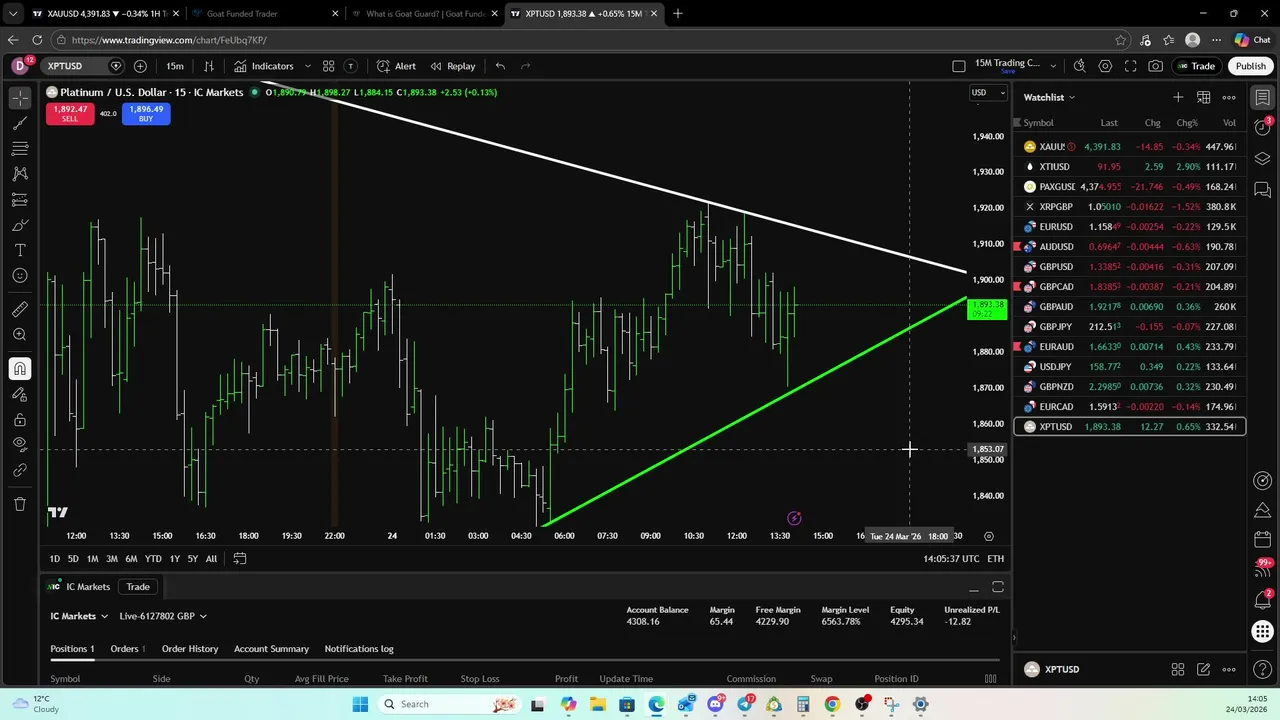Toggle magnet mode in drawing toolbar
Viewport: 1280px width, 720px height.
(x=20, y=368)
